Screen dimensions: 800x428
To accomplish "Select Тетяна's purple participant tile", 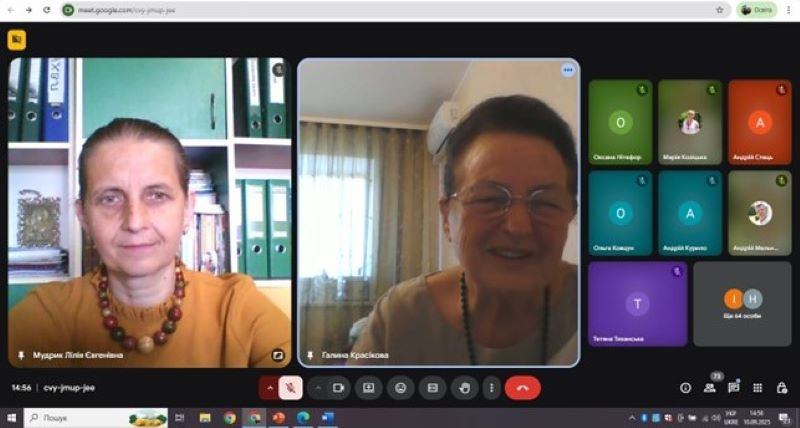I will 637,303.
